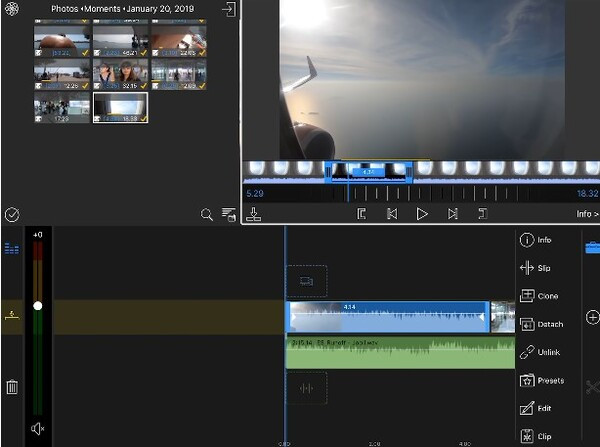Tap the 'January 20, 2019' breadcrumb label
Screen dimensions: 600x447
click(160, 9)
